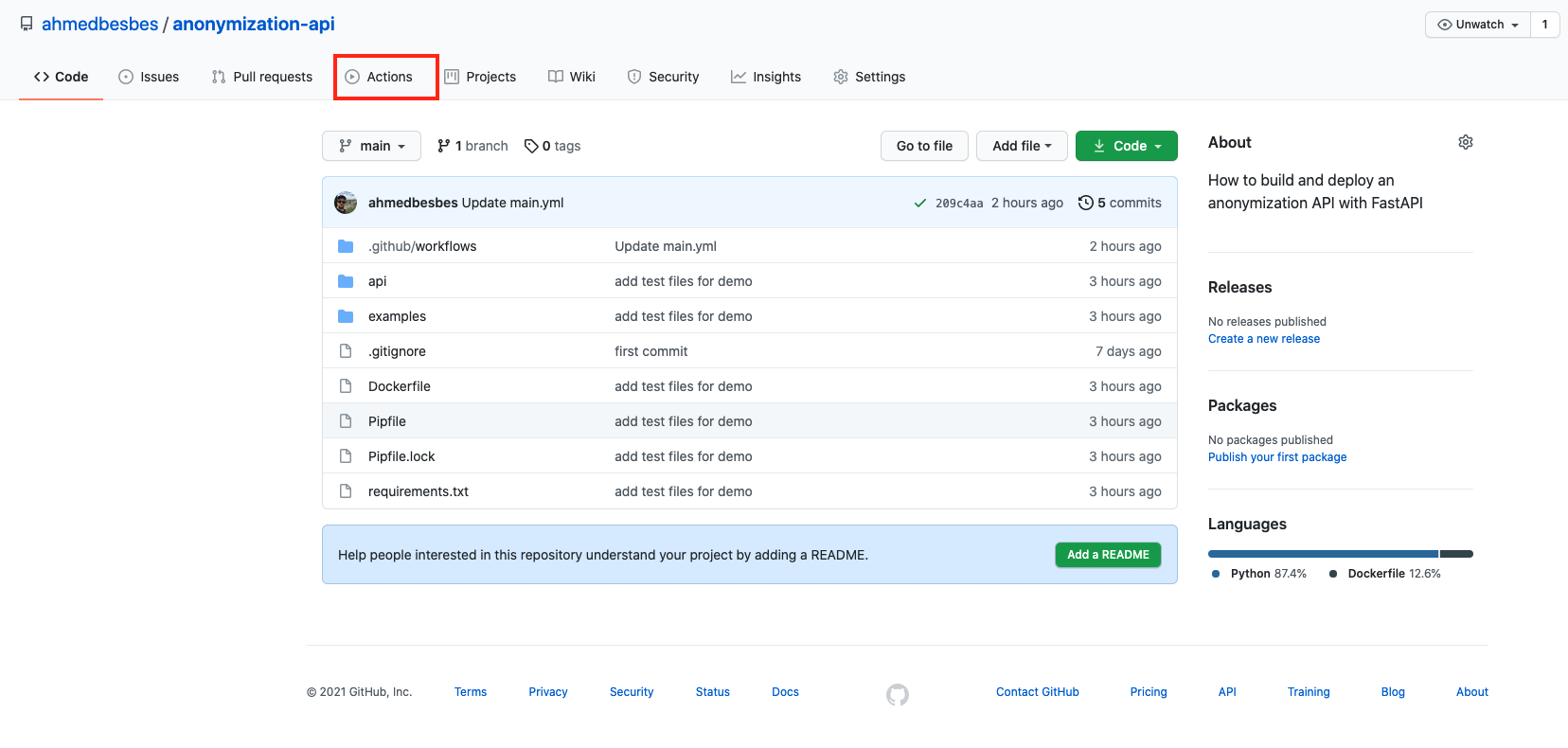Click the commit hash 209c4aa
The width and height of the screenshot is (1568, 748).
click(x=959, y=203)
